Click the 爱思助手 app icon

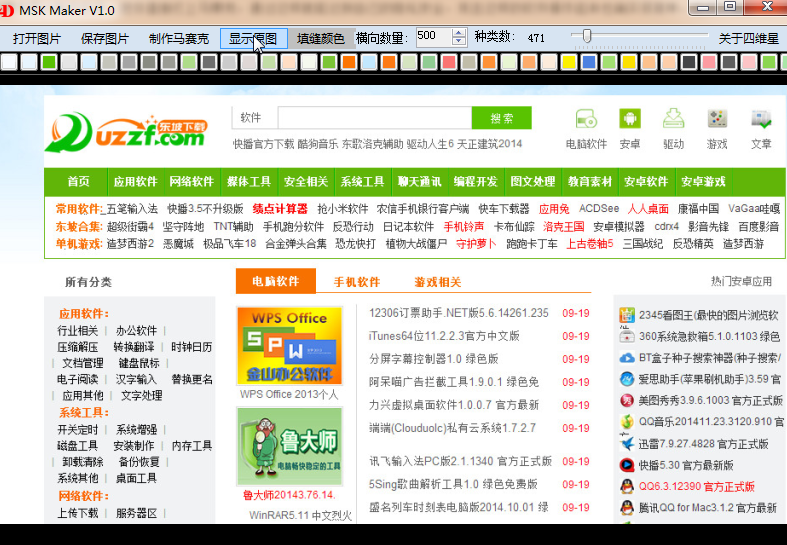click(x=626, y=379)
